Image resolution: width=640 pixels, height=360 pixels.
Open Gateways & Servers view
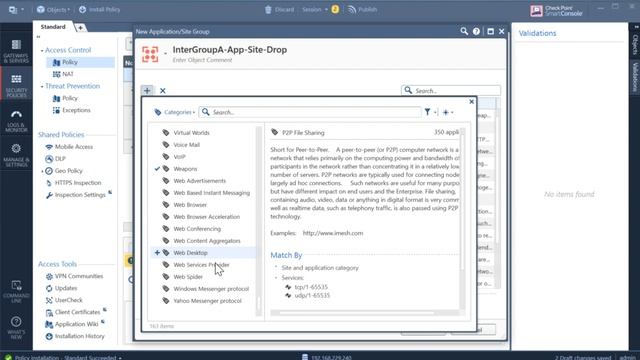pos(16,51)
